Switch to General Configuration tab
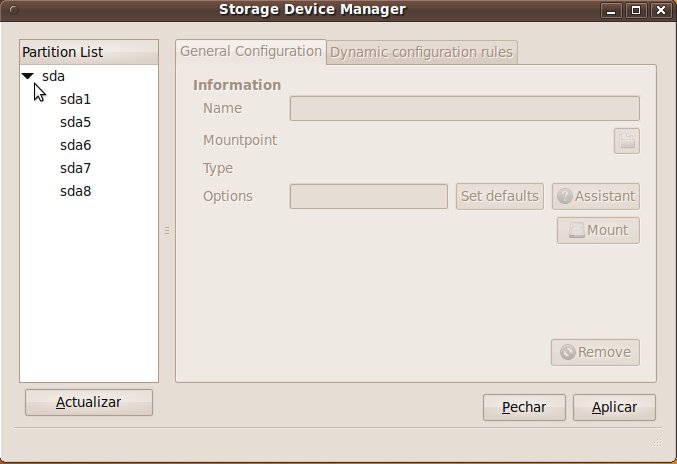 [251, 51]
